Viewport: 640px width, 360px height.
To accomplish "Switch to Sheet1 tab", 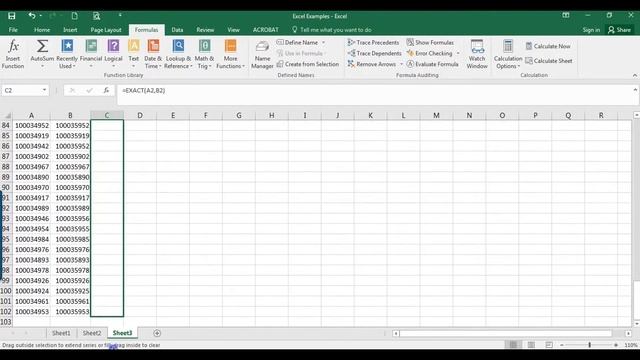I will pyautogui.click(x=61, y=333).
